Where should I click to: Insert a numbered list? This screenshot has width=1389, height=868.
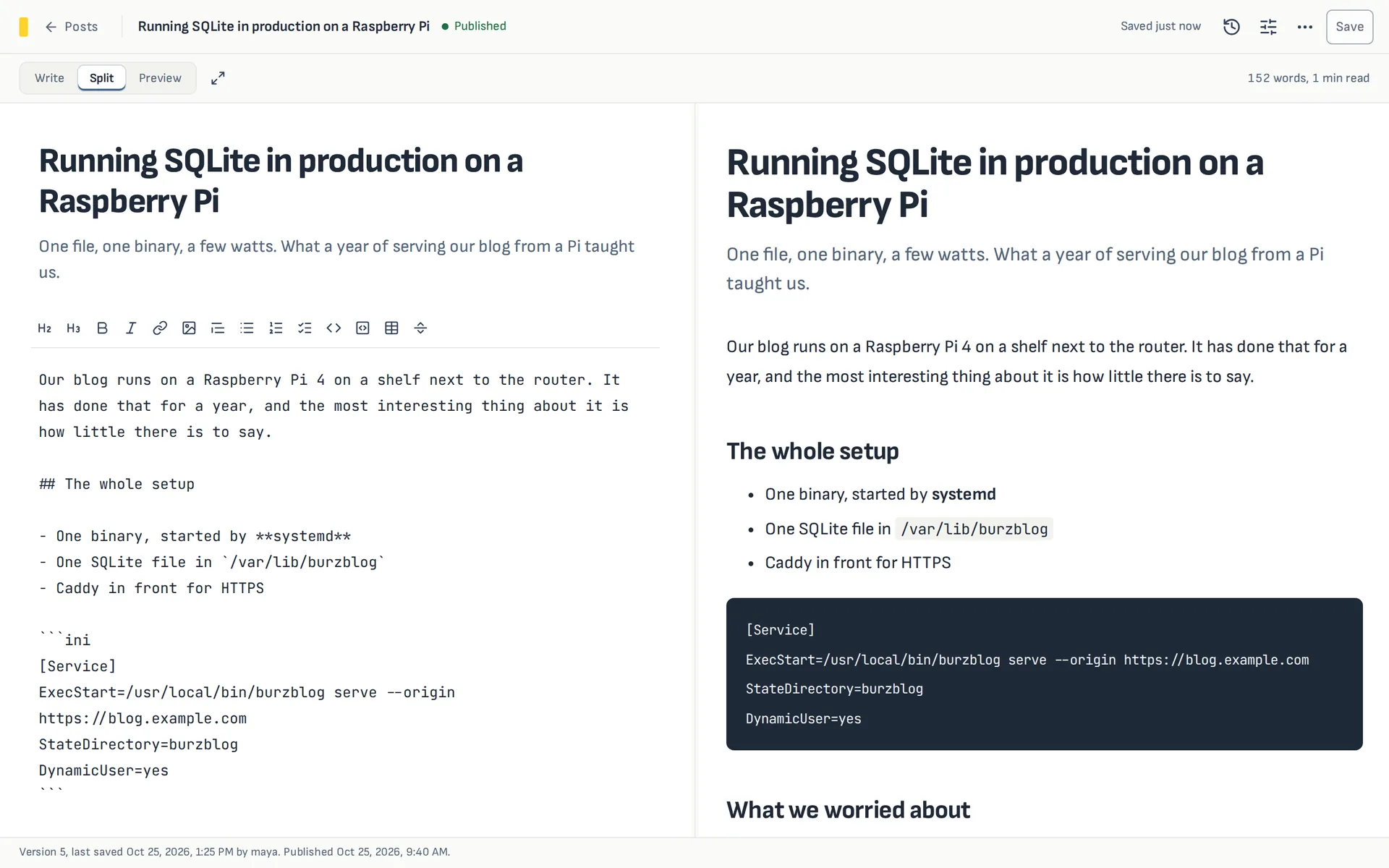(x=276, y=328)
